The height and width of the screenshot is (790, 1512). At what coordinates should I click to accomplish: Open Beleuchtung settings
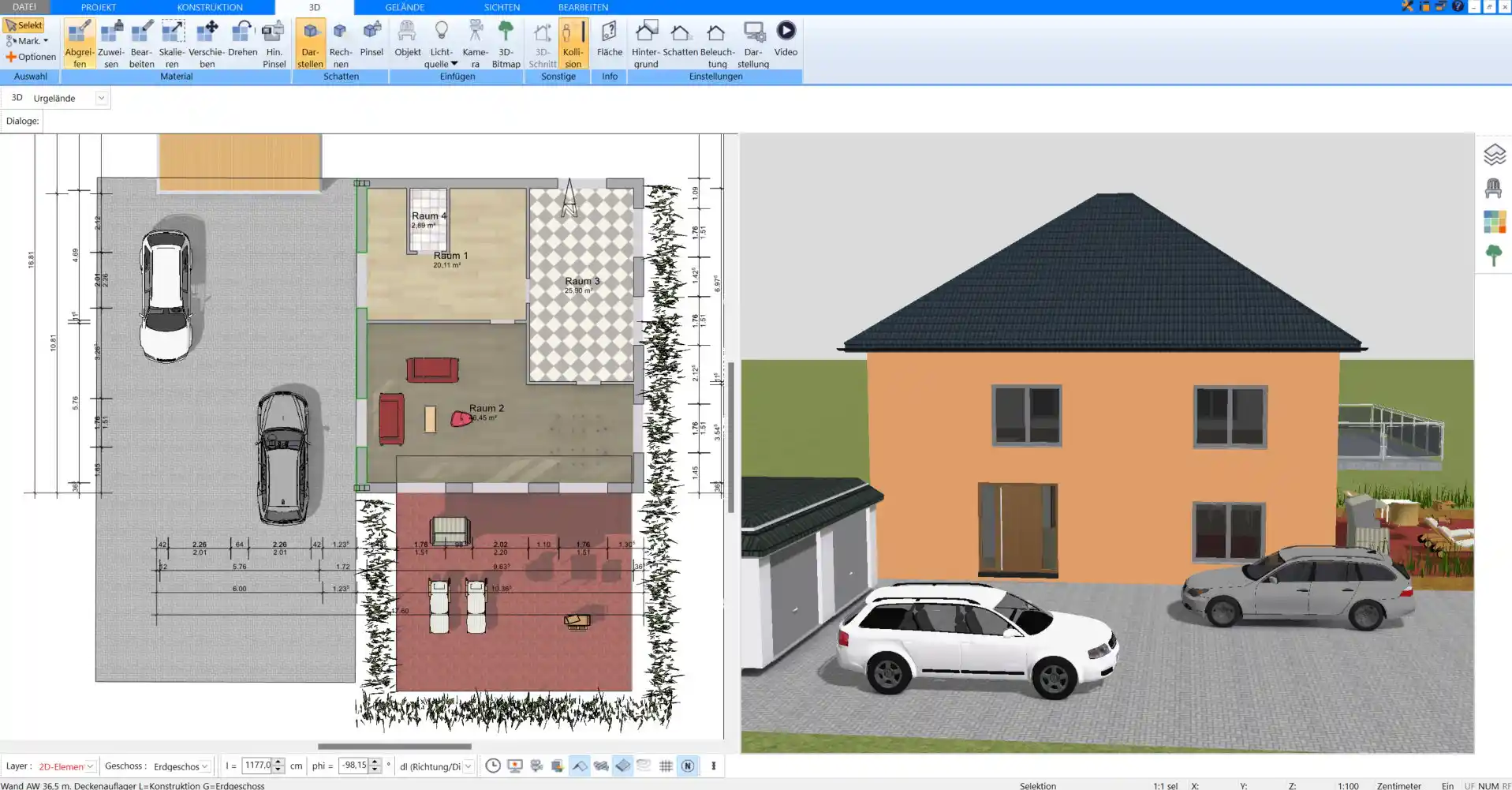coord(717,44)
